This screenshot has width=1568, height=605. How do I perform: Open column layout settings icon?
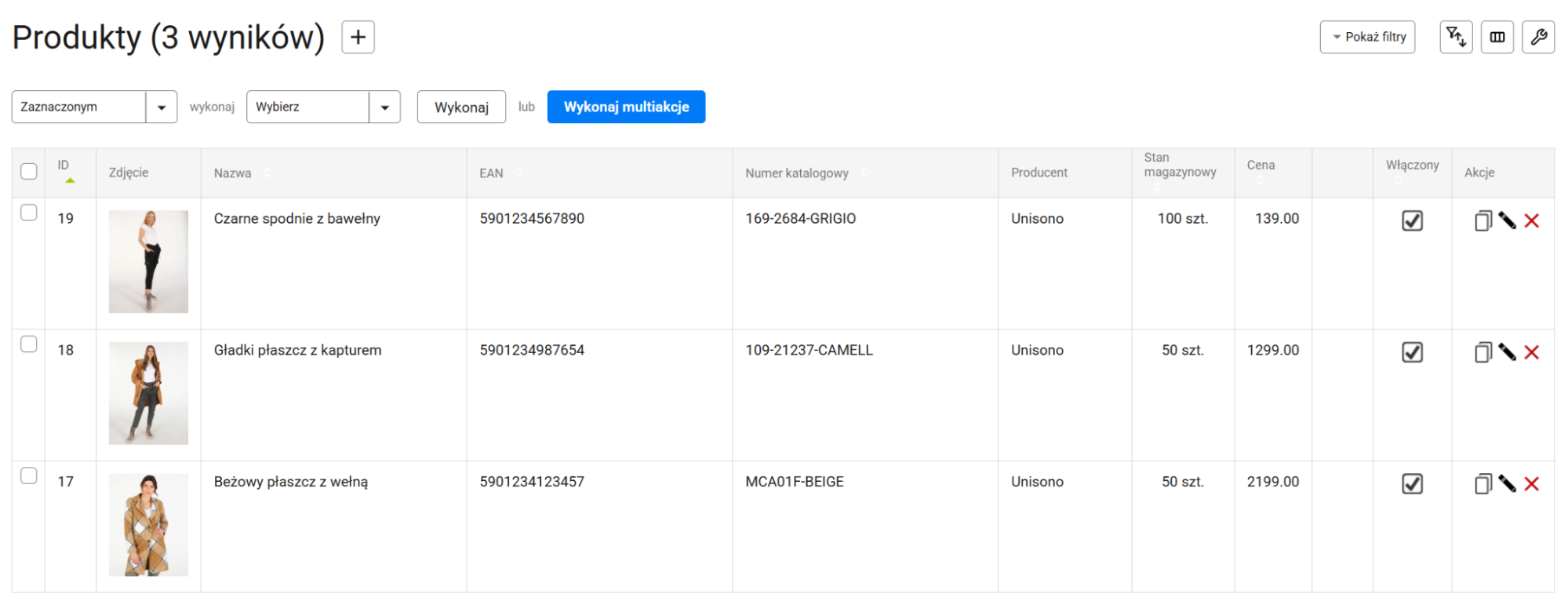(x=1497, y=37)
